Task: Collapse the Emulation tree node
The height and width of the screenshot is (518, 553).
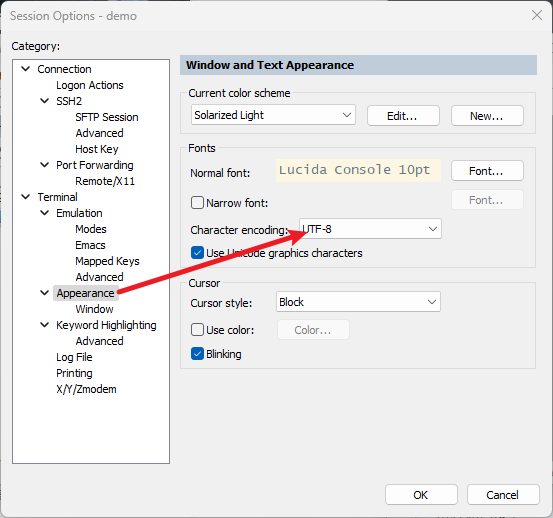Action: 44,213
